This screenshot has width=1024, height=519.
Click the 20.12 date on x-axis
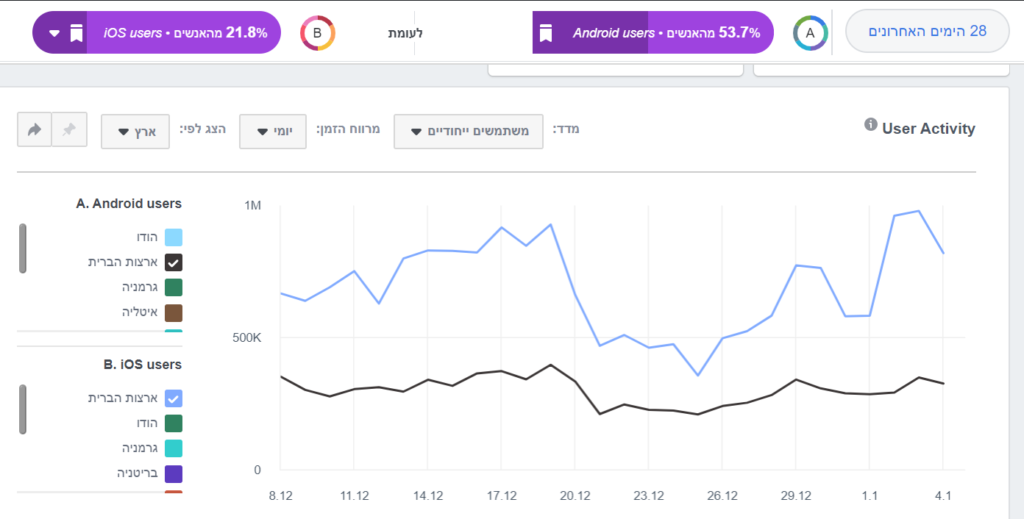(x=575, y=495)
